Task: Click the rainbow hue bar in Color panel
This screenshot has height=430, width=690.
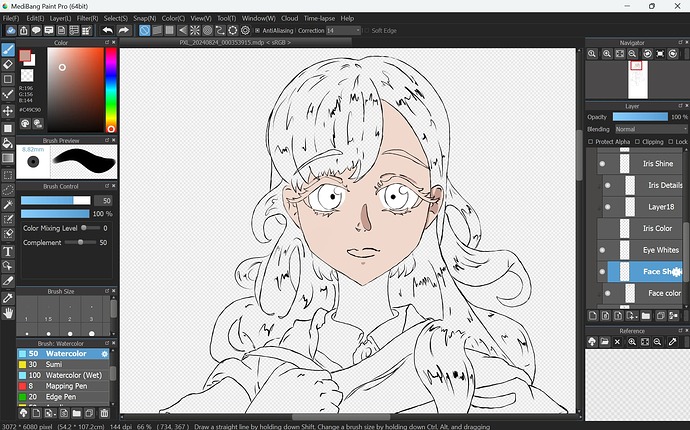Action: (x=111, y=90)
